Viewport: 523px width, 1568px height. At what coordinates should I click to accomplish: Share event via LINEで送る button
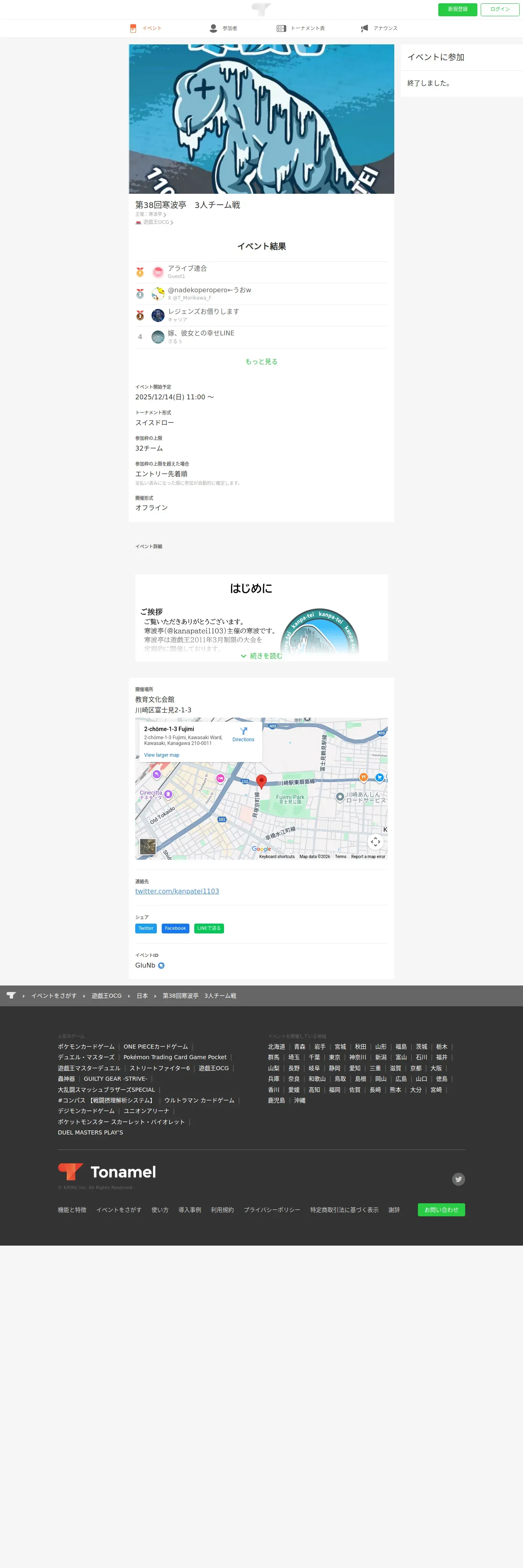(x=209, y=928)
